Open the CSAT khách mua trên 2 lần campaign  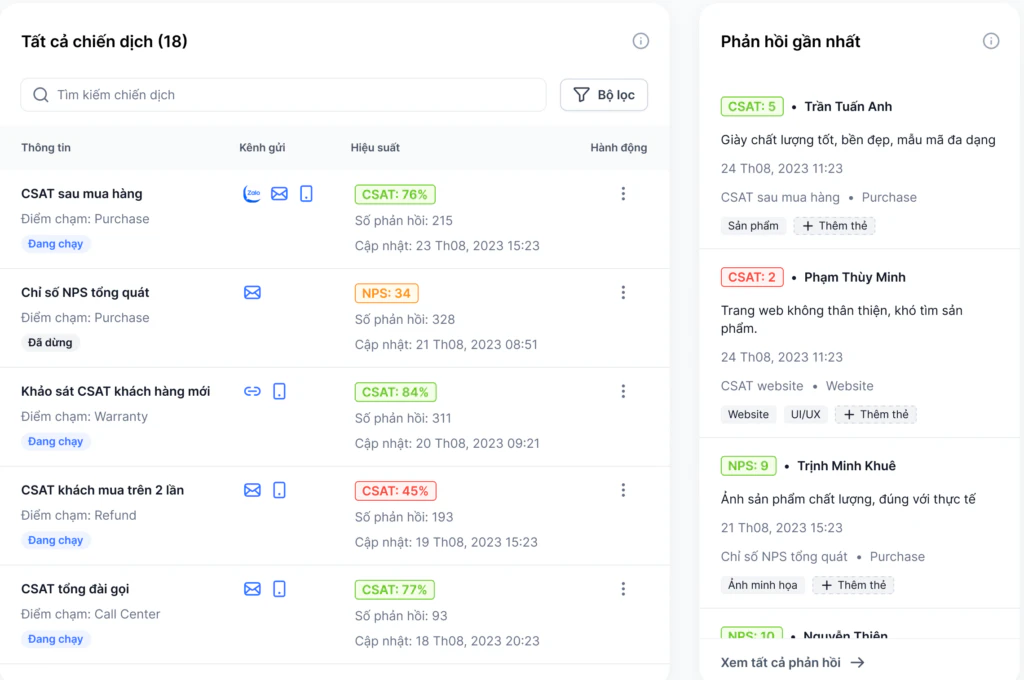tap(102, 491)
